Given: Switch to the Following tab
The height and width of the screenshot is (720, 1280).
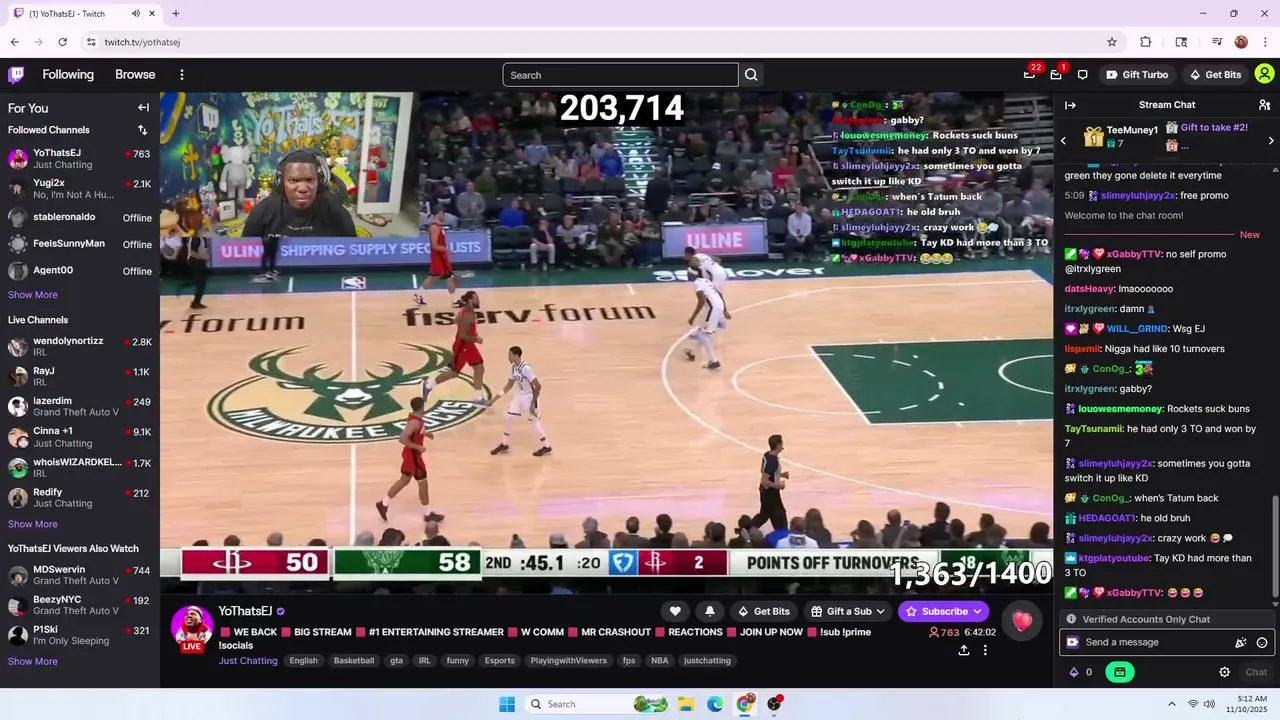Looking at the screenshot, I should point(68,75).
